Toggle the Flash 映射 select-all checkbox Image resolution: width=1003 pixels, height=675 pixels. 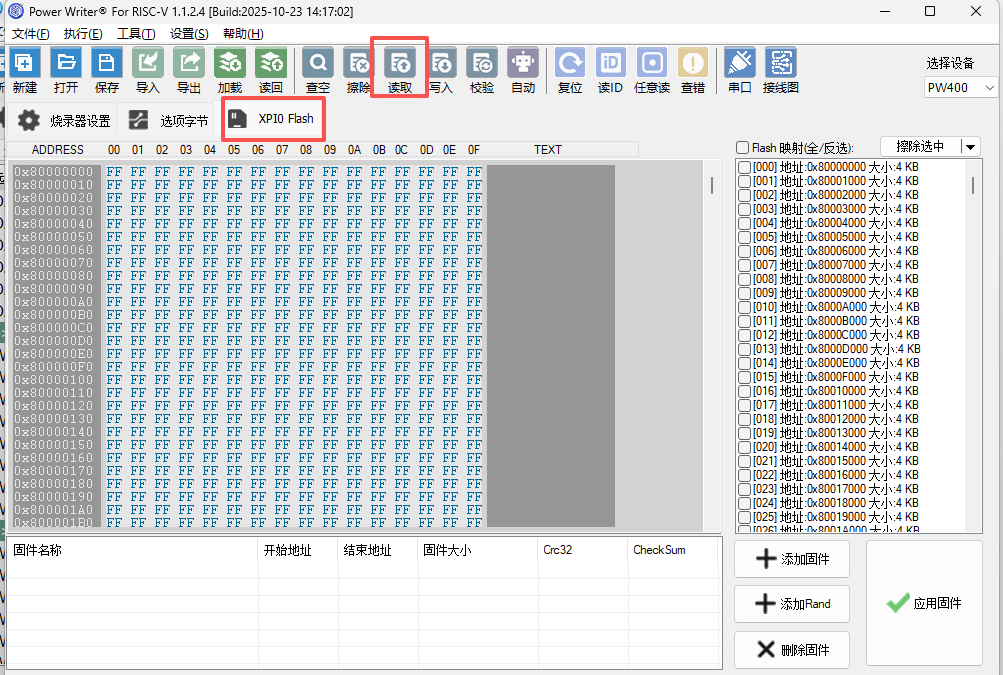tap(742, 148)
